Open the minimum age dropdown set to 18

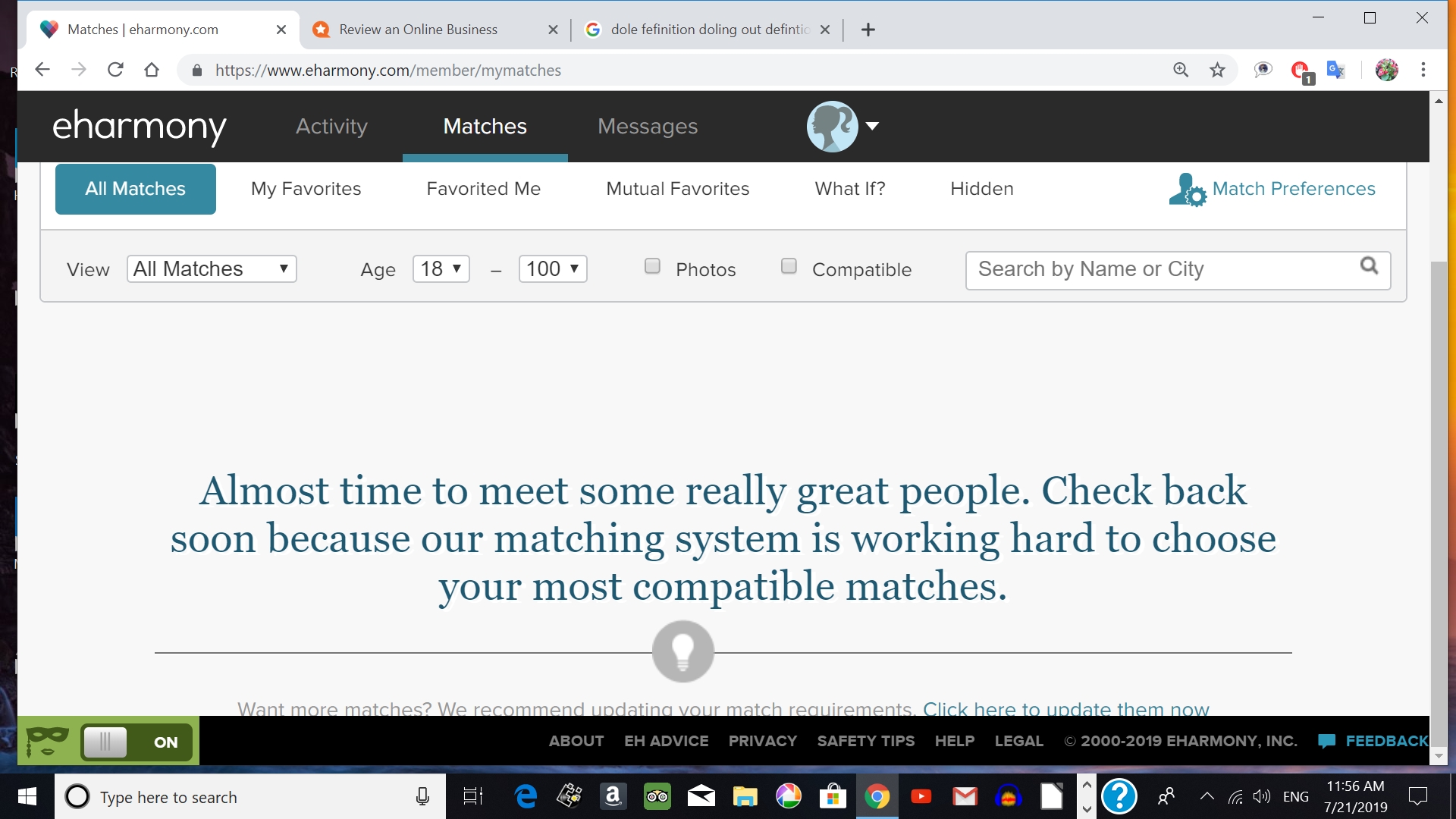[x=441, y=268]
